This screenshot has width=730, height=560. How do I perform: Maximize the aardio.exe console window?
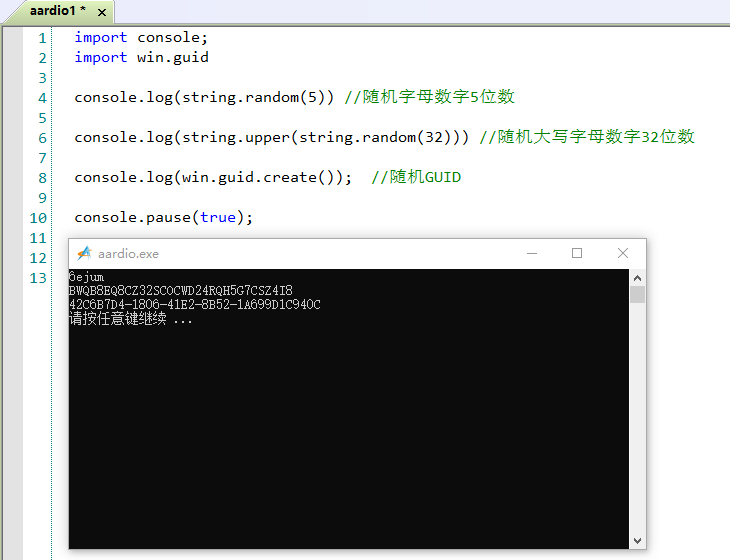577,253
